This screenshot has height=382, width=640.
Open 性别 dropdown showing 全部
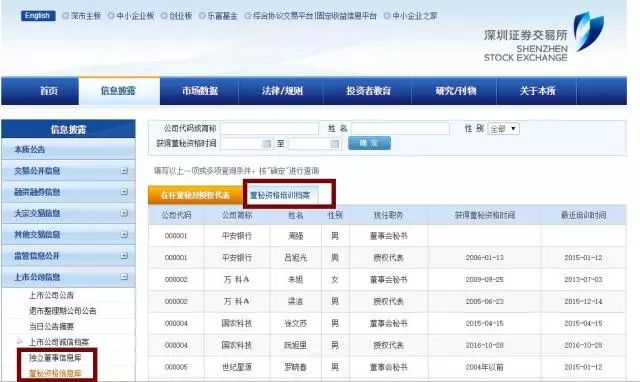(x=503, y=129)
